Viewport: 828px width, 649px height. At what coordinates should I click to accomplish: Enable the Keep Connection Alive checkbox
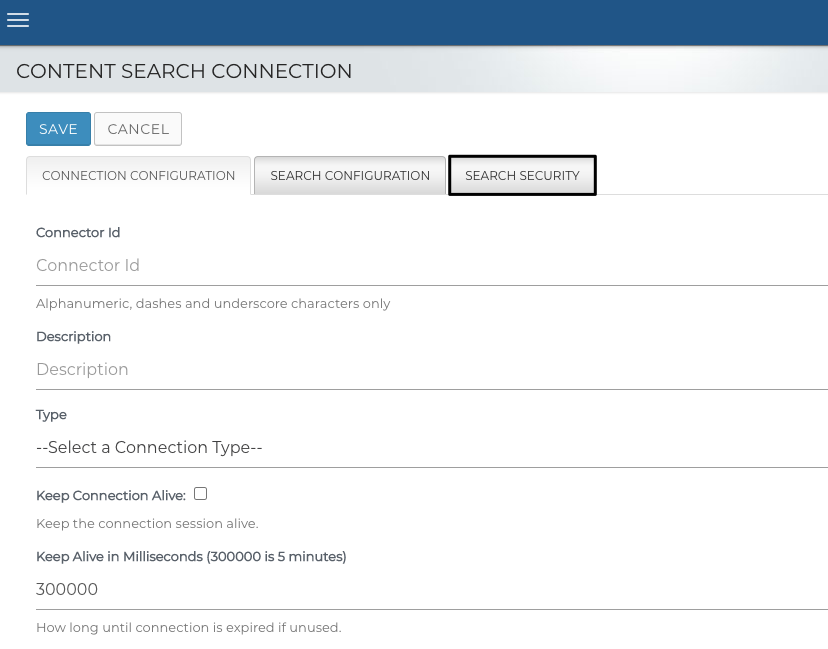pyautogui.click(x=201, y=494)
